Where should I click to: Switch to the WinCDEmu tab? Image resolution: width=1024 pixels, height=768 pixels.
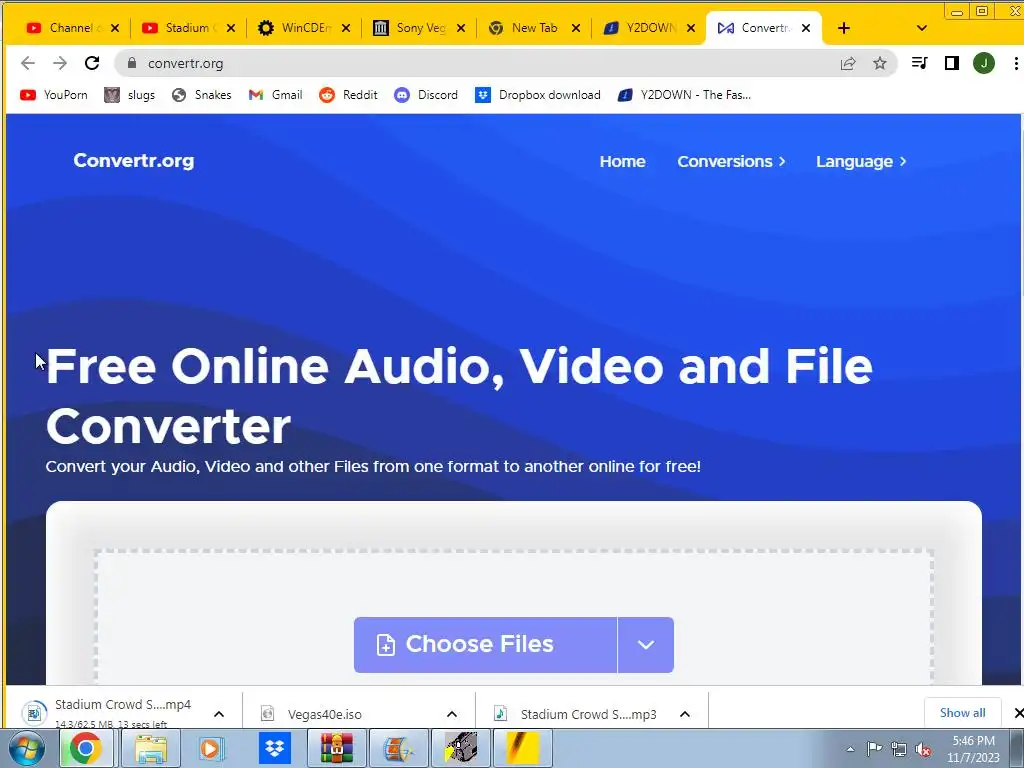pyautogui.click(x=302, y=28)
